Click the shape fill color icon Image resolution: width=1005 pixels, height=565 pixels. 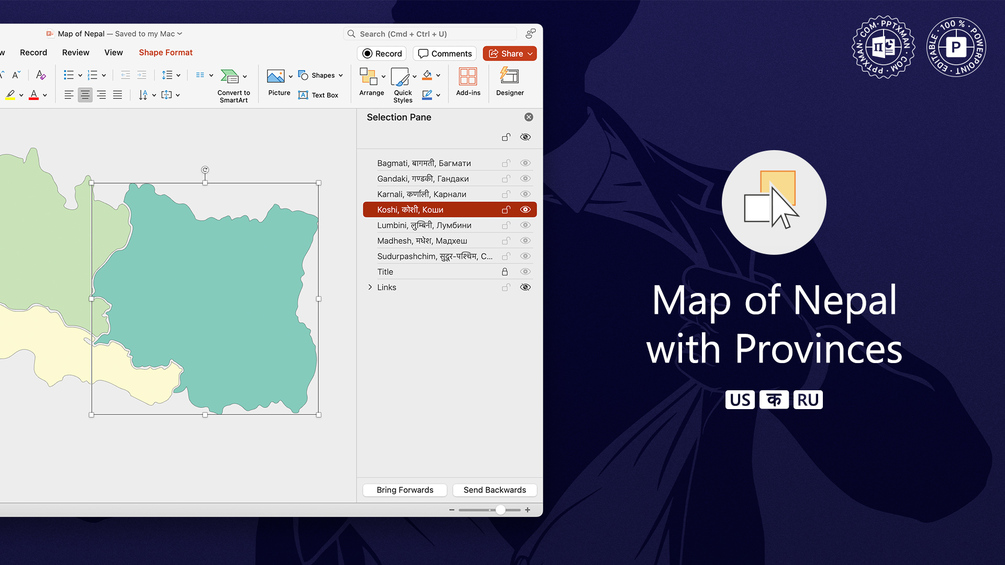(427, 75)
